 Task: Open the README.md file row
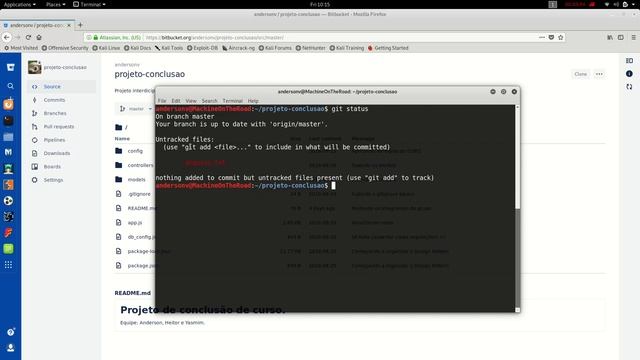pos(142,208)
